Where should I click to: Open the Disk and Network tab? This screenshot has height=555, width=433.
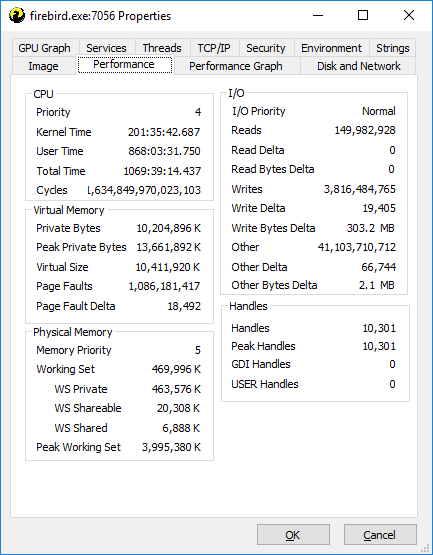tap(359, 66)
